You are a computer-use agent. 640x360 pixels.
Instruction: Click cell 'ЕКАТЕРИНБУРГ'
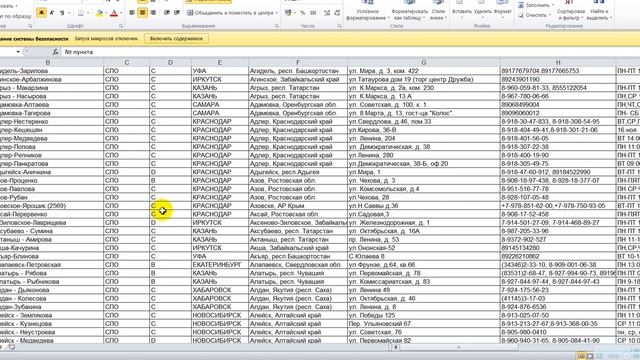pos(220,265)
